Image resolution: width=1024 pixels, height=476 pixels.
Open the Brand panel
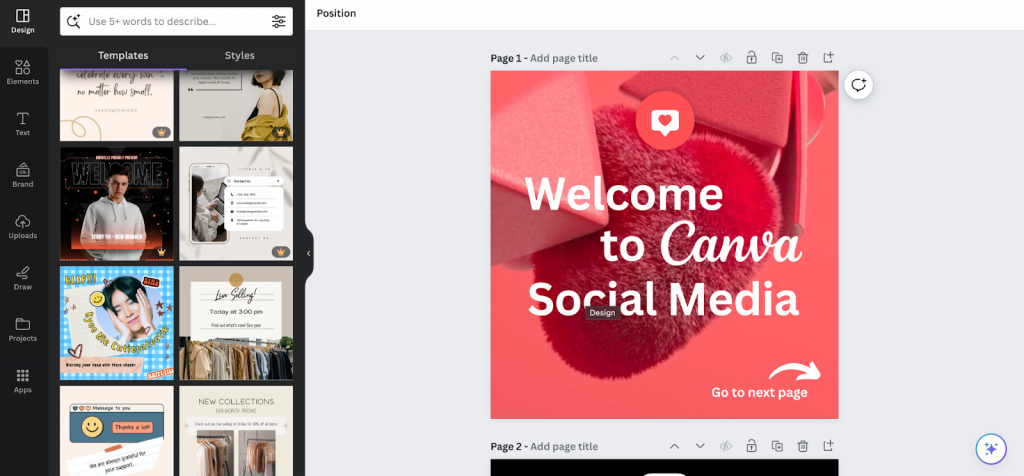pos(22,175)
